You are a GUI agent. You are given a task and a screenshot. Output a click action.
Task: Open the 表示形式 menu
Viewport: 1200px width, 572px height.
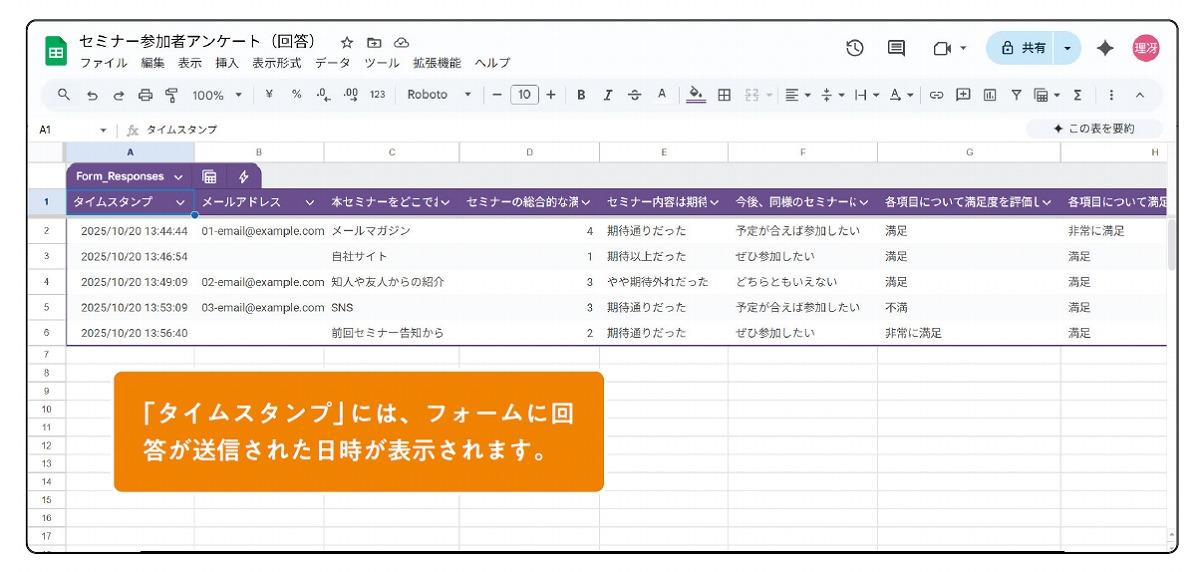(x=277, y=62)
